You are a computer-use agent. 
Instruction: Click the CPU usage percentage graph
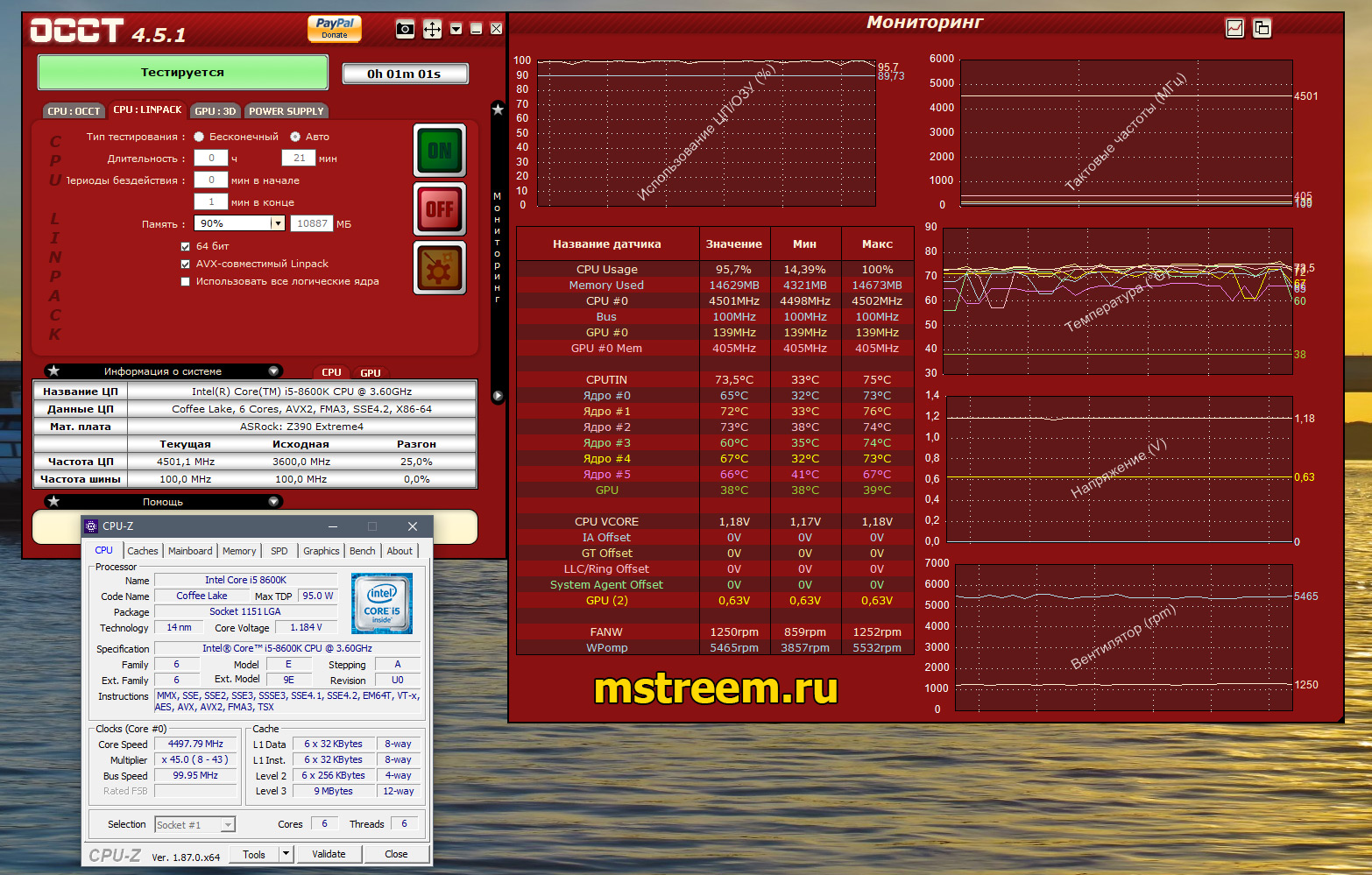pos(706,133)
